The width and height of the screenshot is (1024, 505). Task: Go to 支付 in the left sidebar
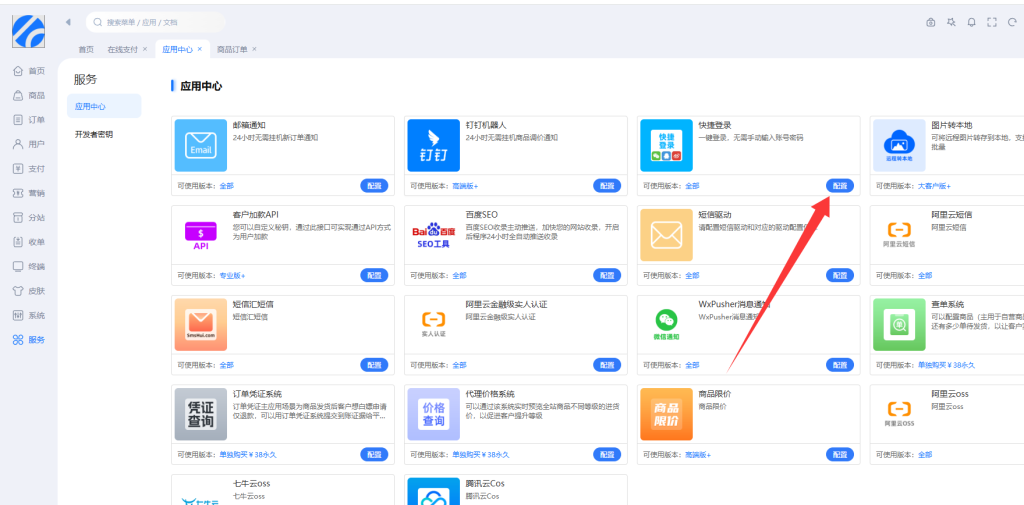click(29, 168)
